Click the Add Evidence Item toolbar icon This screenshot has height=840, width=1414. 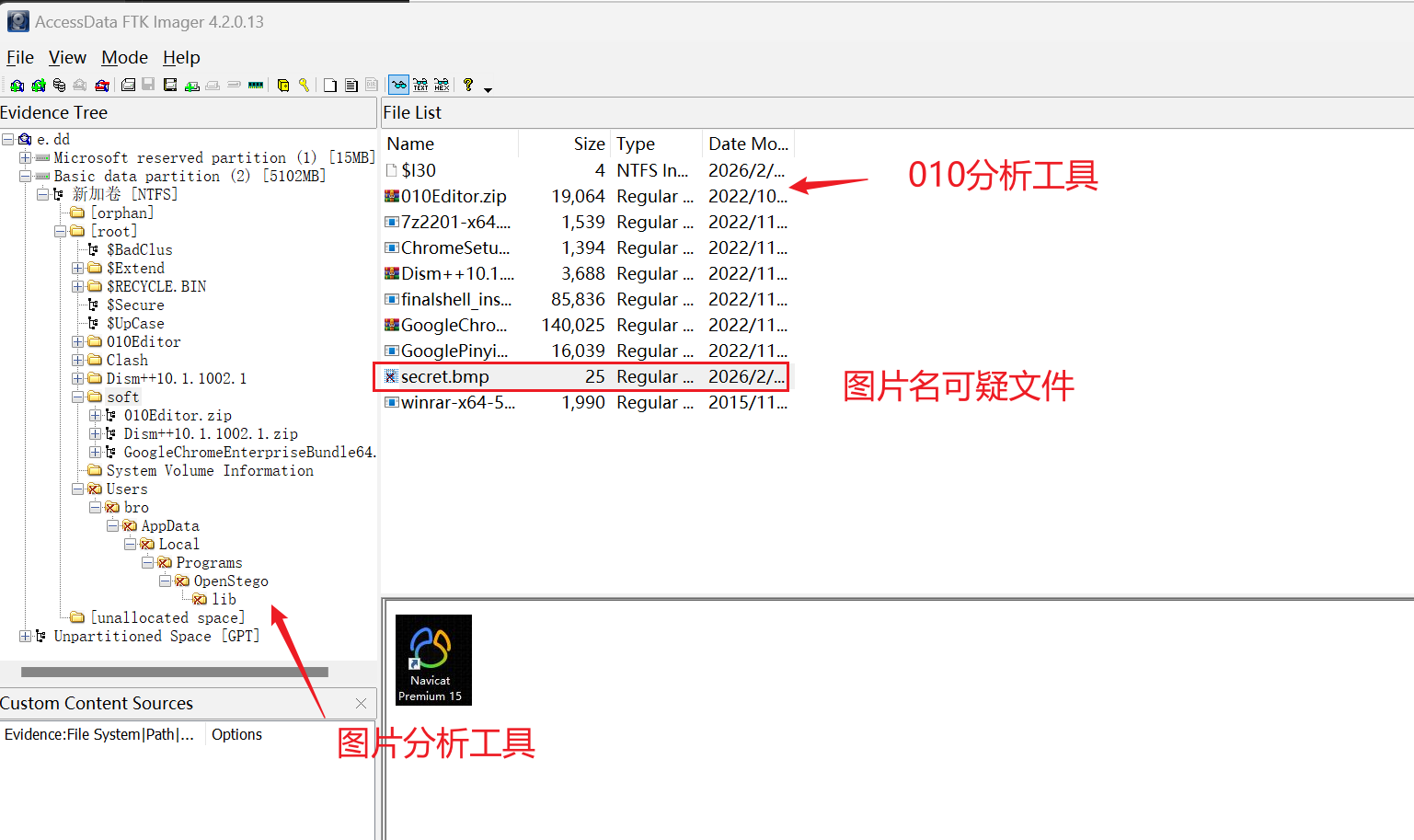[17, 86]
